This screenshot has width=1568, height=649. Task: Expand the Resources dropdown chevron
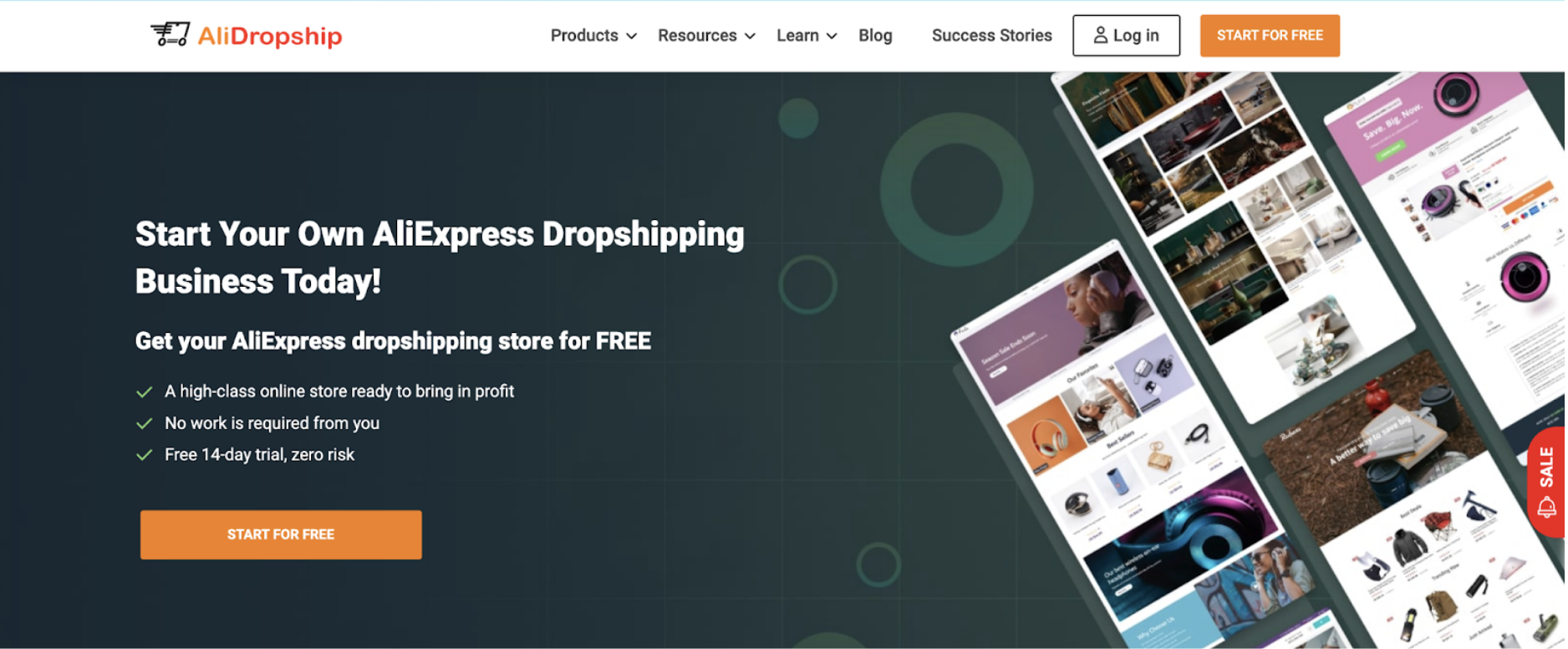[x=750, y=36]
